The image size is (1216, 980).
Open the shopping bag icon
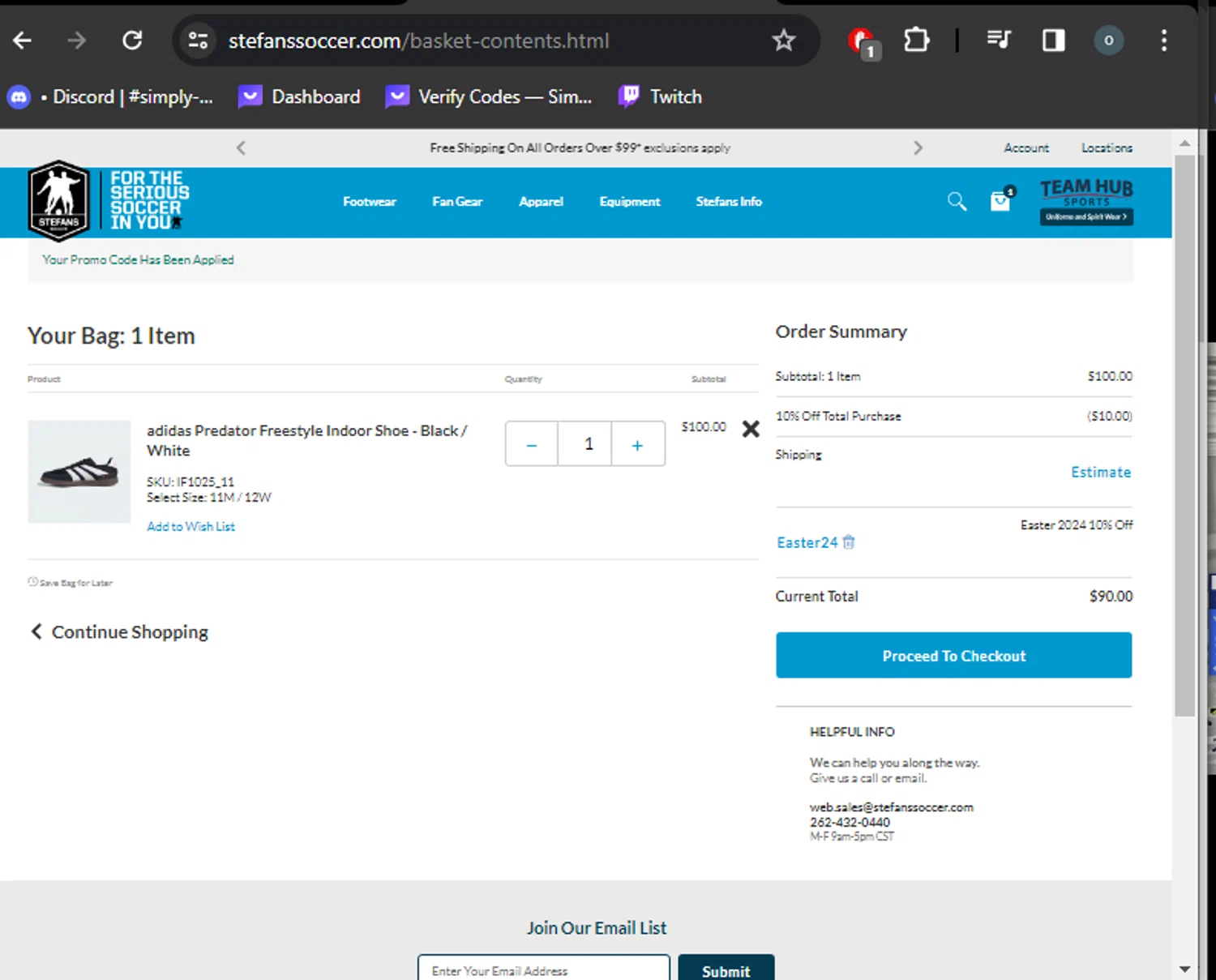coord(1002,199)
